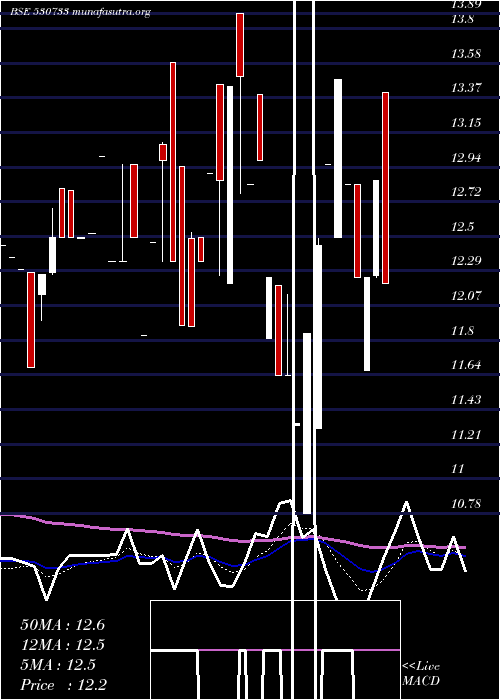Click the 11.64 price axis label
Image resolution: width=500 pixels, height=700 pixels.
(x=466, y=365)
